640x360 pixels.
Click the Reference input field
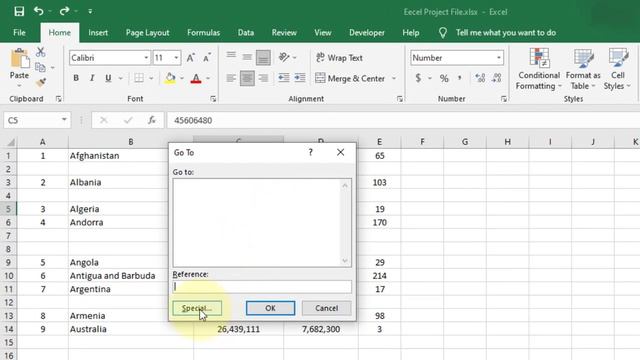tap(262, 287)
